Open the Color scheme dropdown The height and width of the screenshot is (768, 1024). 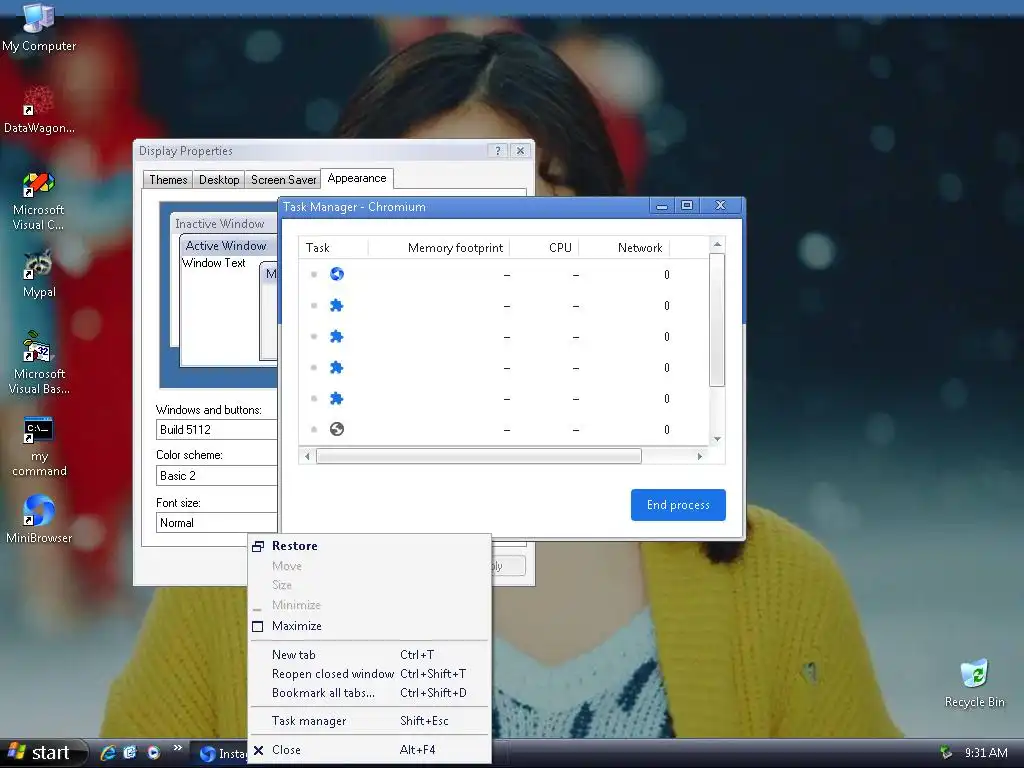(x=217, y=475)
